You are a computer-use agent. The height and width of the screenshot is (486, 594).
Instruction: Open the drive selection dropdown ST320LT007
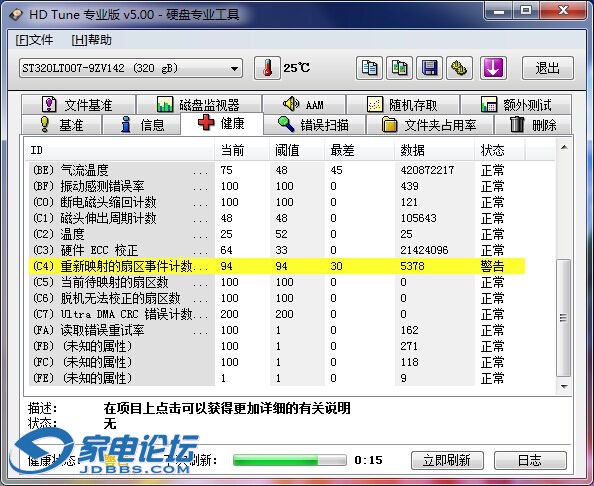coord(131,68)
